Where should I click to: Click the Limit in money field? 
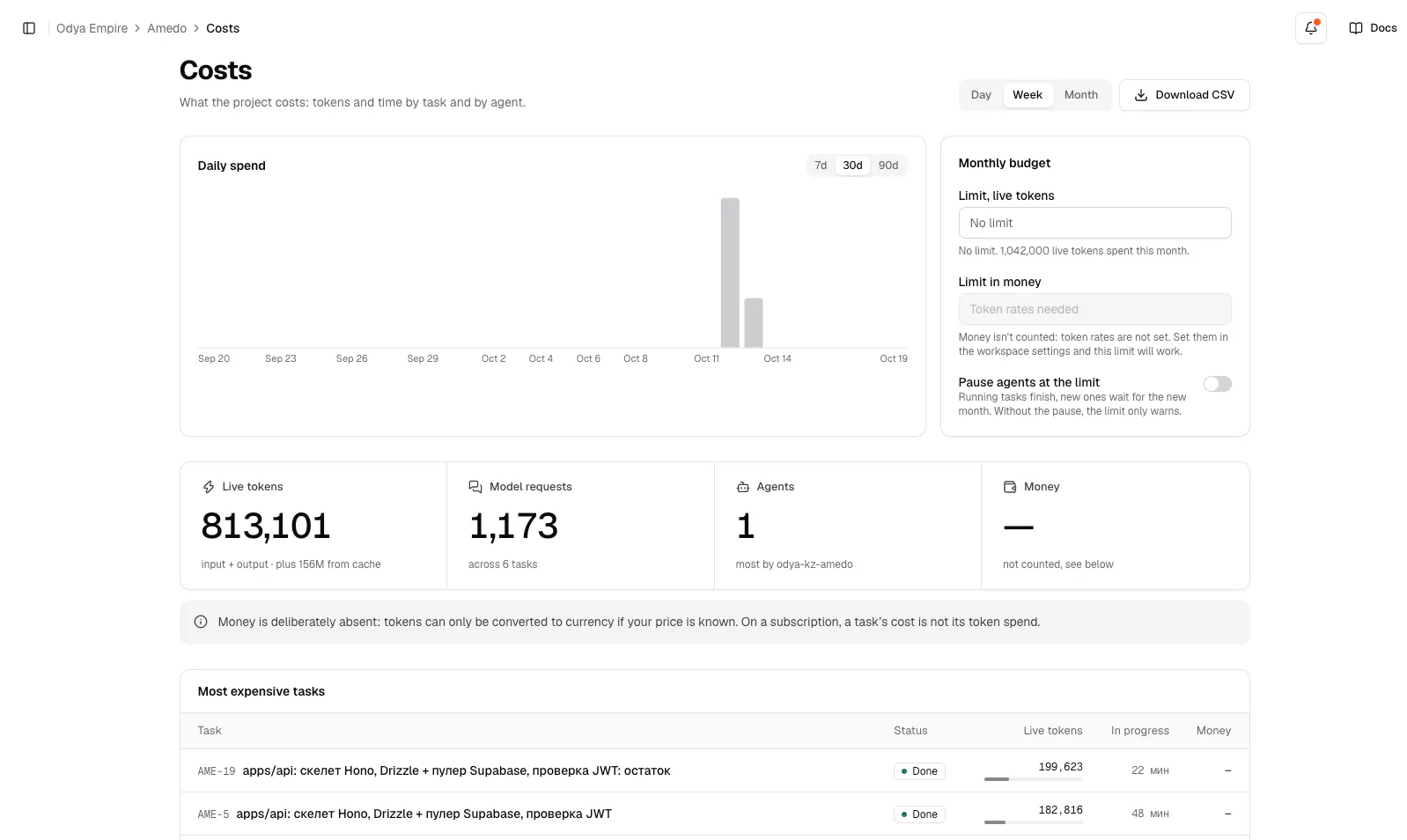1094,309
